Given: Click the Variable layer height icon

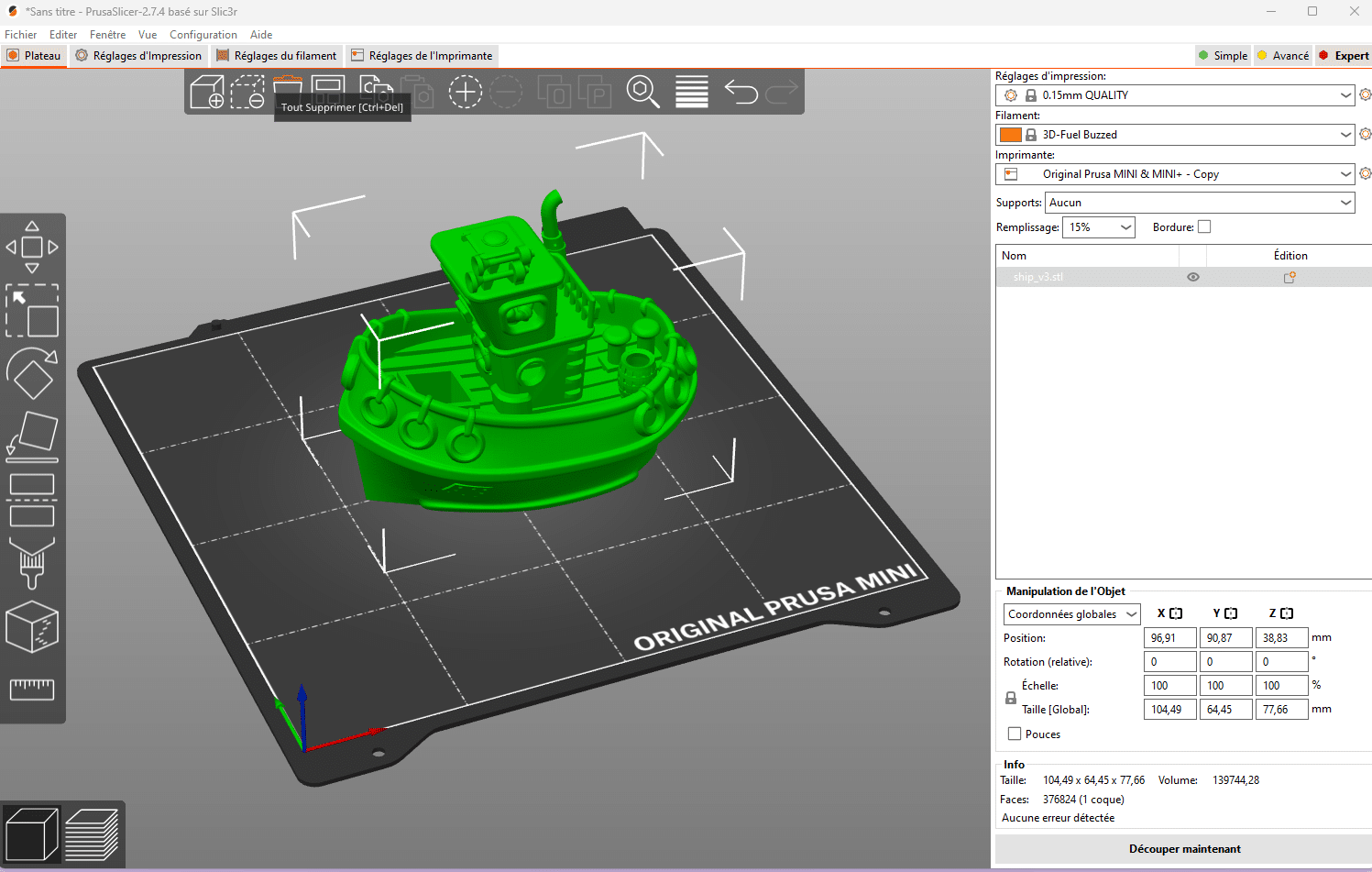Looking at the screenshot, I should click(x=691, y=92).
